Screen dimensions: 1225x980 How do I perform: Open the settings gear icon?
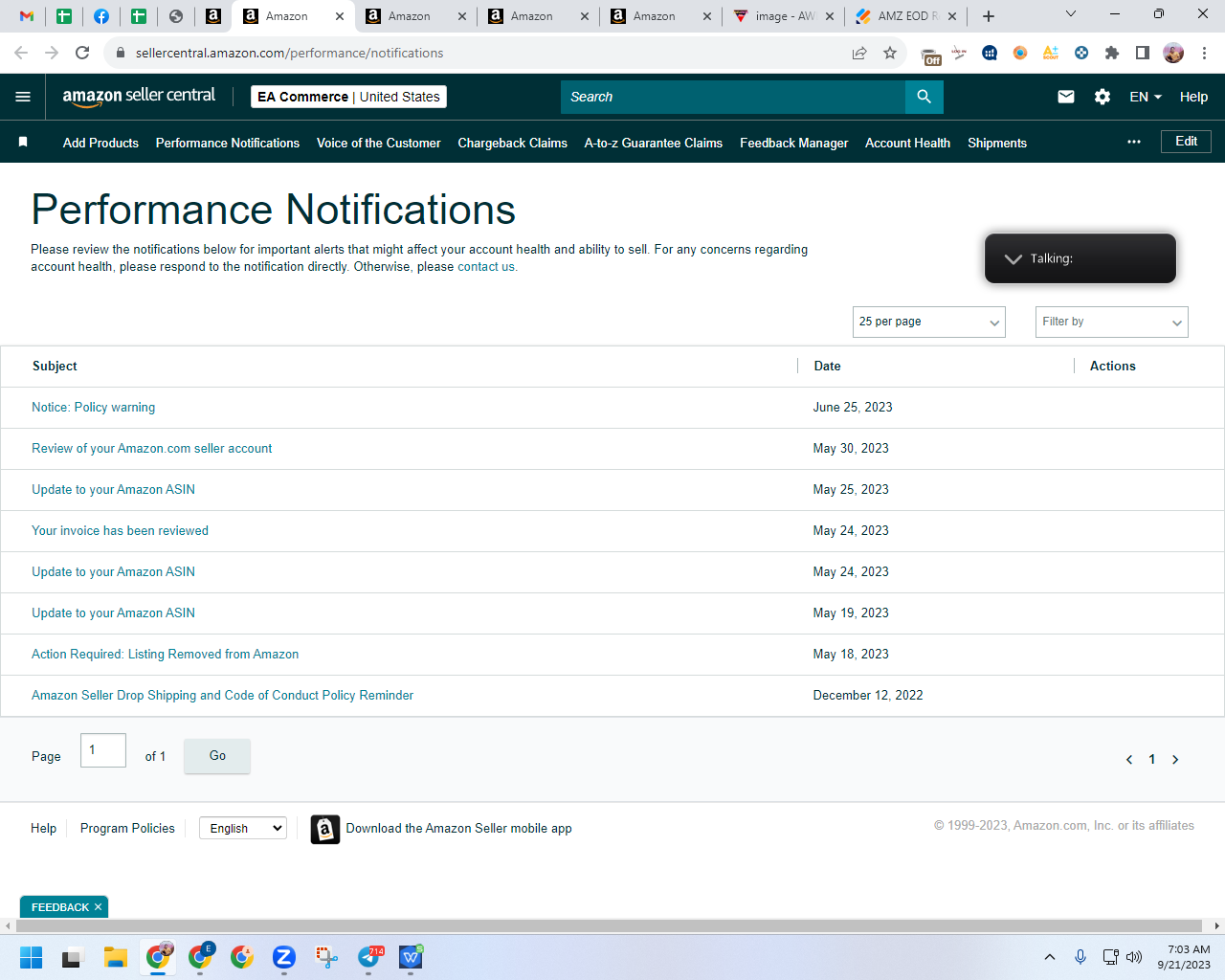click(1102, 97)
